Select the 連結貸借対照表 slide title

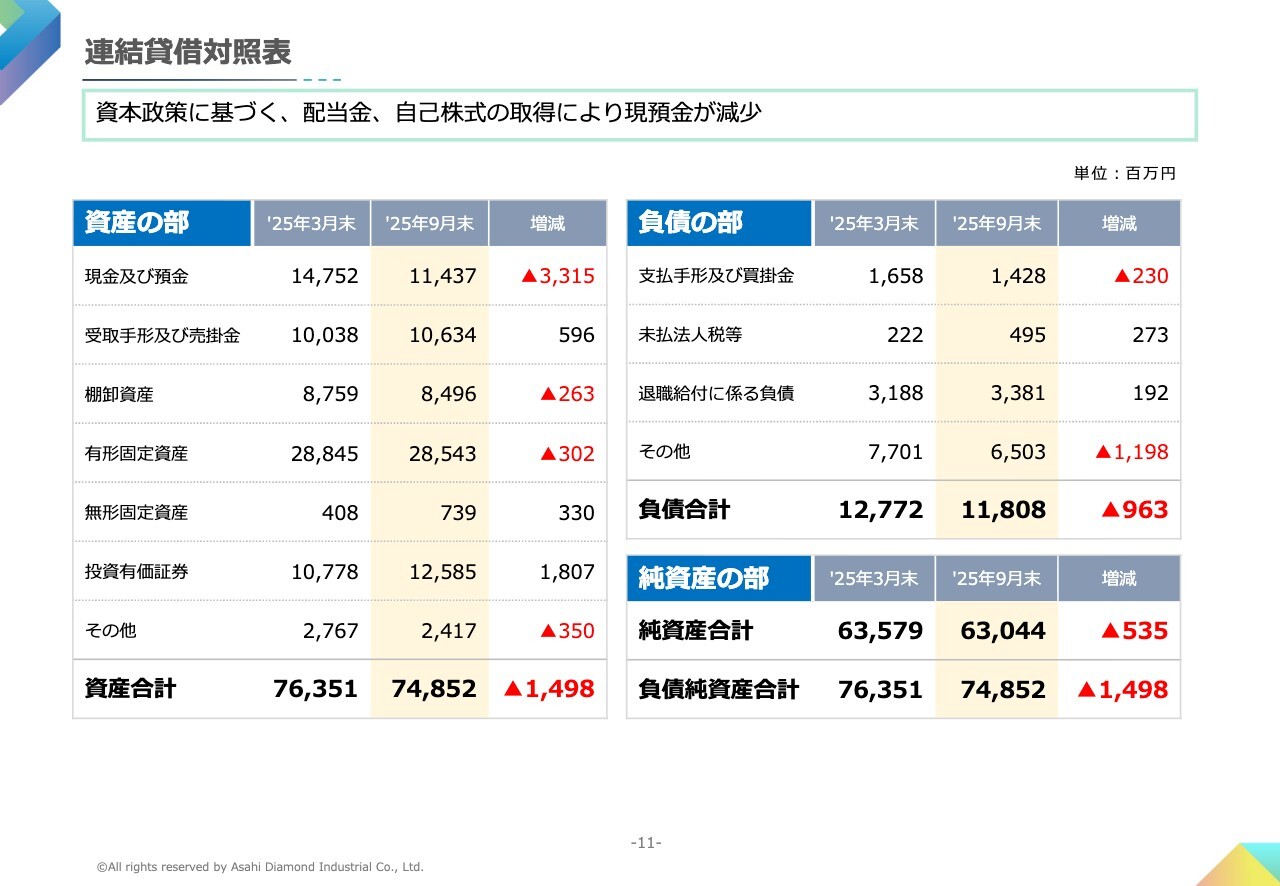pyautogui.click(x=188, y=52)
